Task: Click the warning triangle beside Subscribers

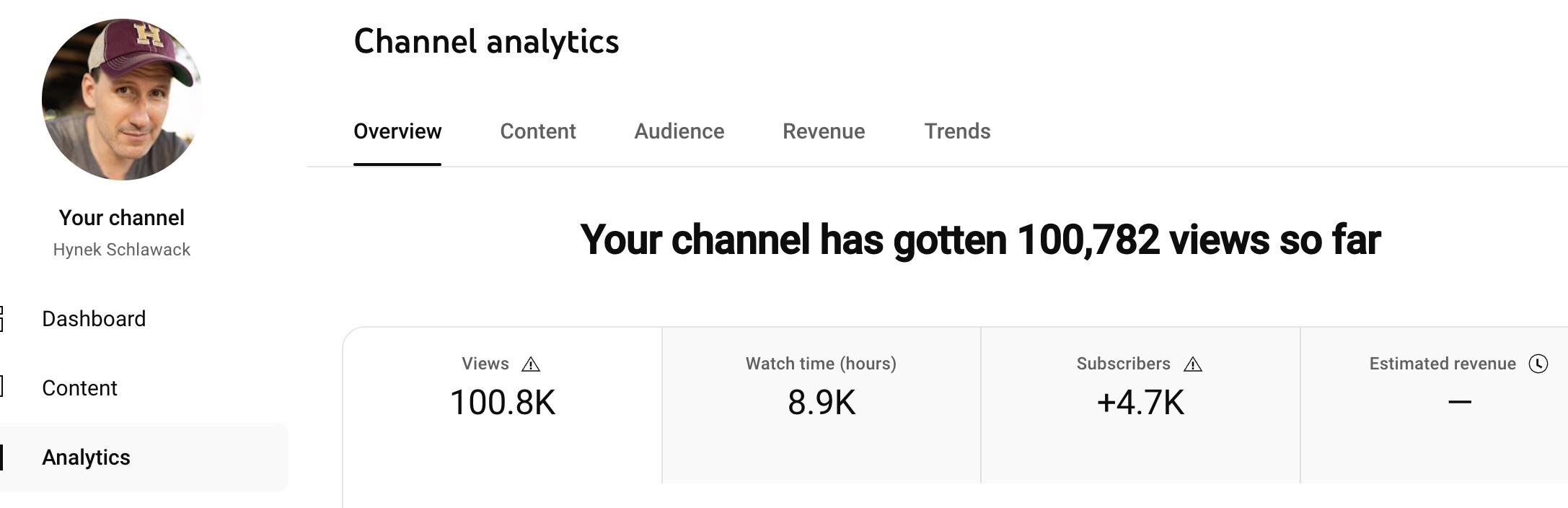Action: [1193, 364]
